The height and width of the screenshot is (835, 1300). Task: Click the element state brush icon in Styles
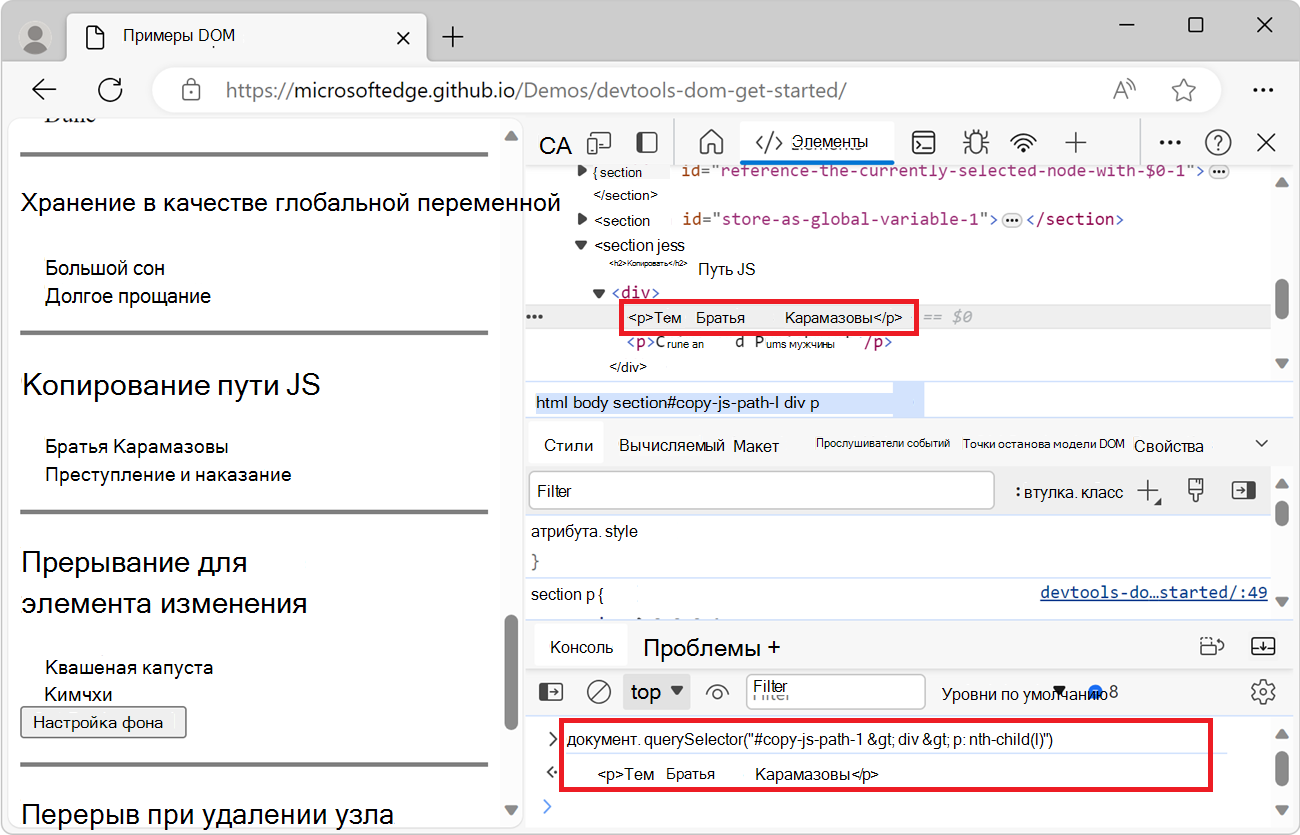click(x=1195, y=490)
